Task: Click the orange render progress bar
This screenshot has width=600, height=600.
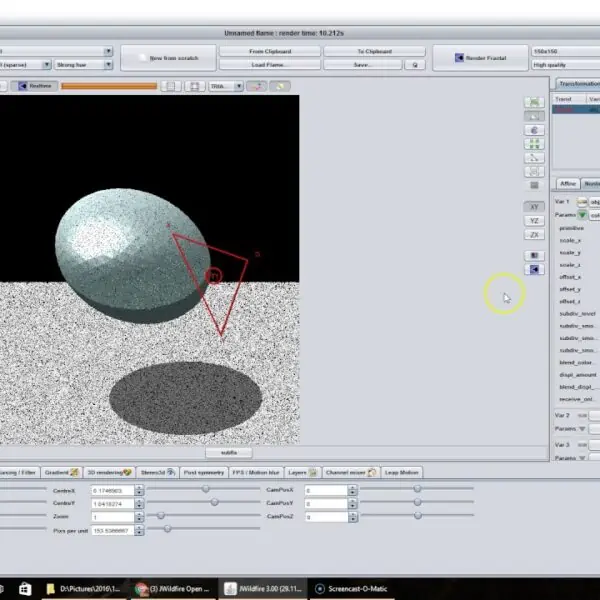Action: click(x=109, y=86)
